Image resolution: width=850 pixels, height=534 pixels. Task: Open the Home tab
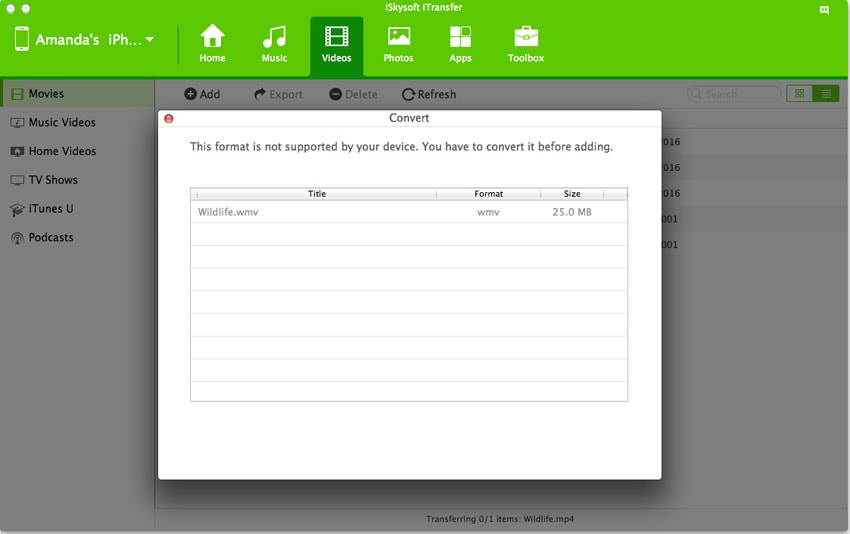tap(212, 44)
